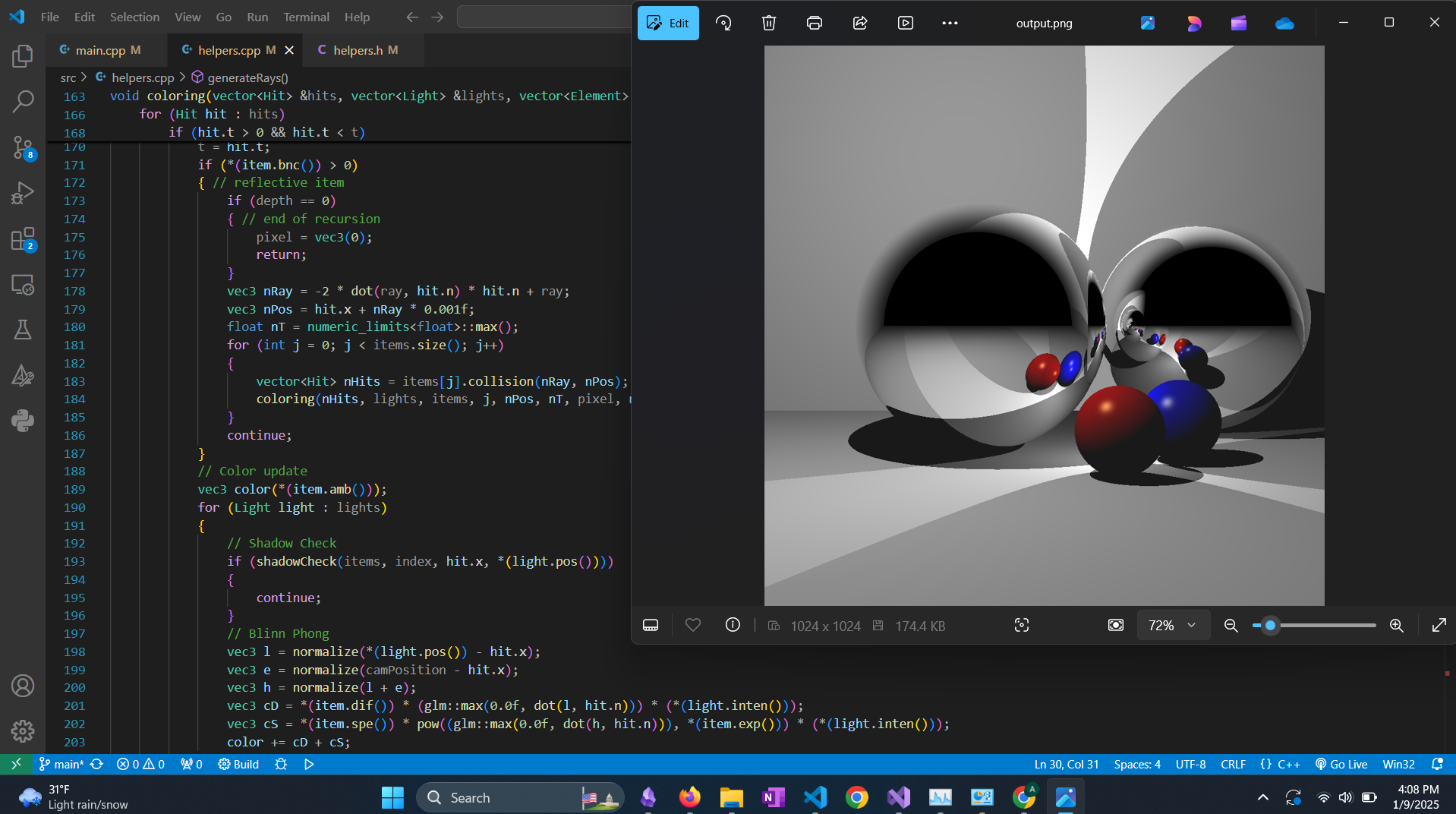Print the image from Photos toolbar
Viewport: 1456px width, 814px height.
point(815,23)
